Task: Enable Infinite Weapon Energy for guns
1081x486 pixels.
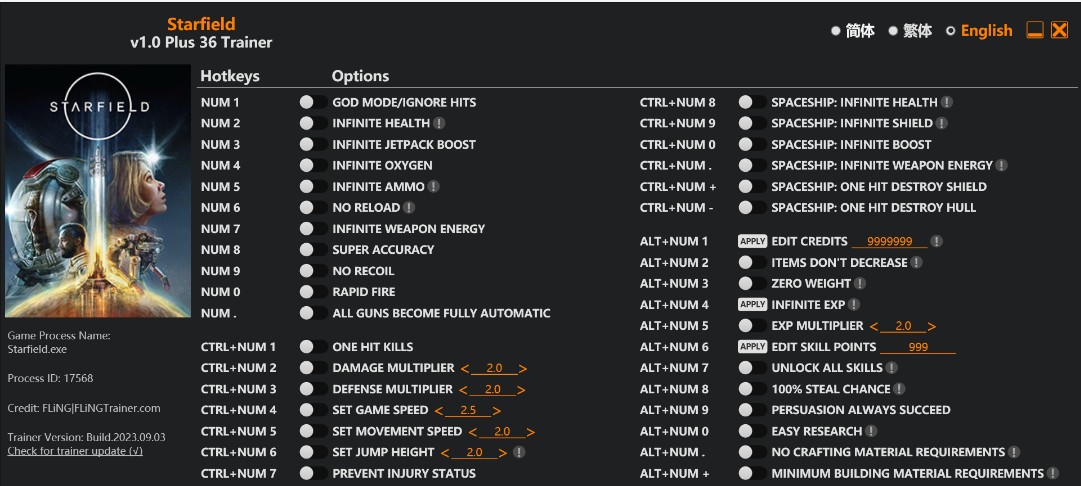Action: [x=314, y=229]
